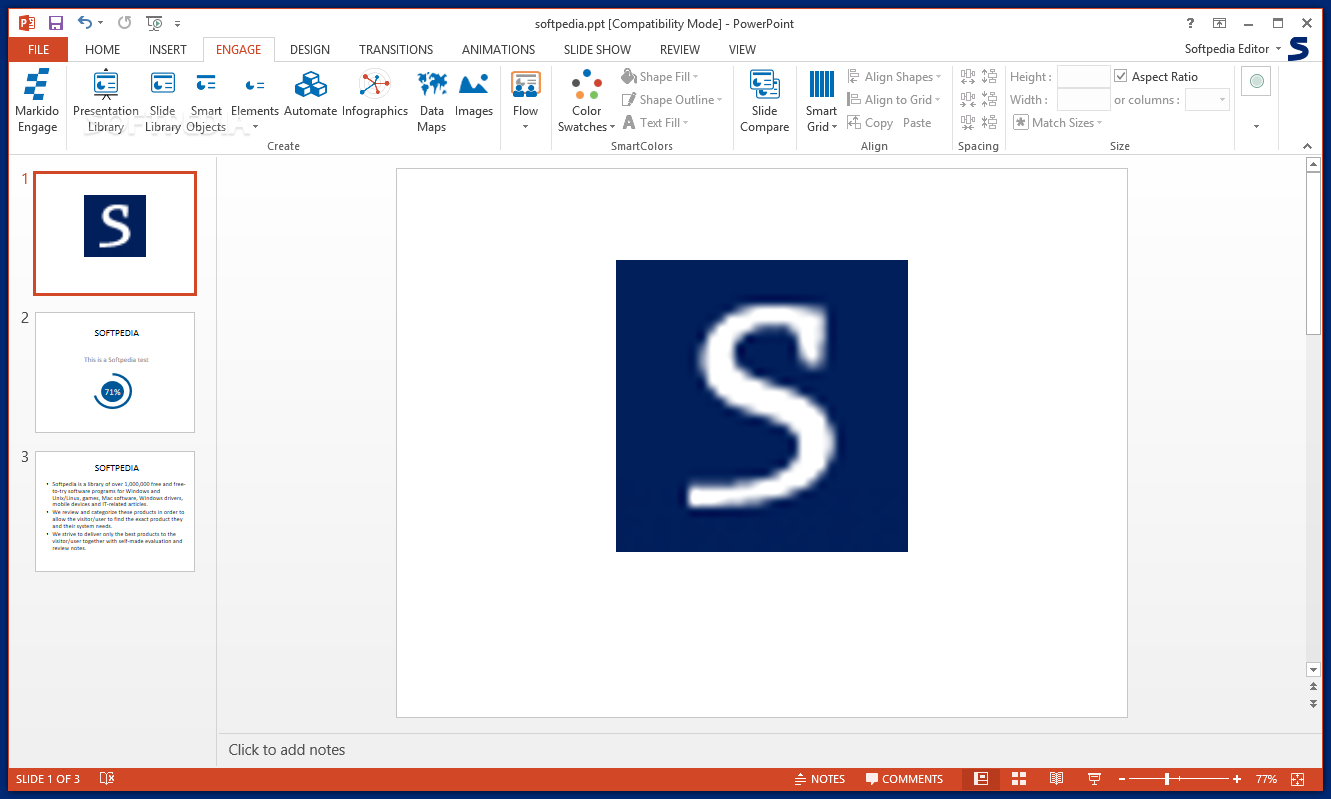Launch the Slide Compare tool

click(765, 101)
